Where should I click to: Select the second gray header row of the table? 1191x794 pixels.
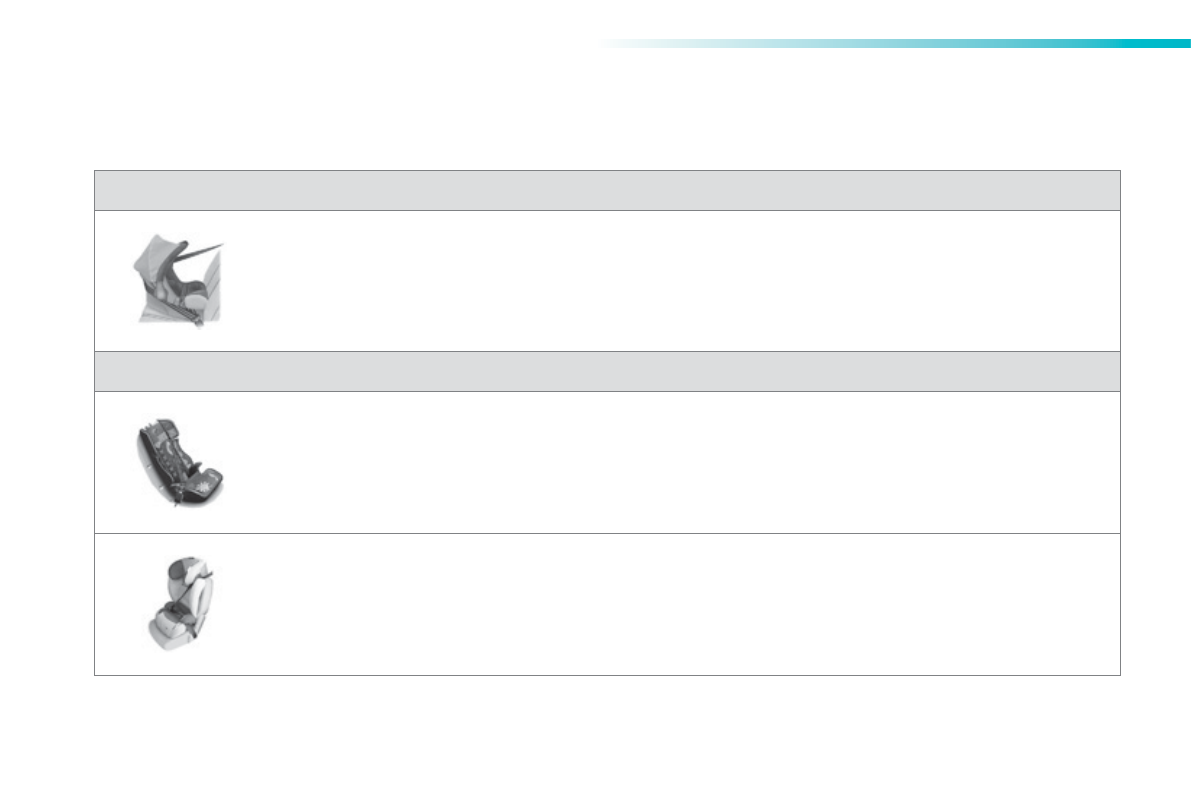point(606,371)
